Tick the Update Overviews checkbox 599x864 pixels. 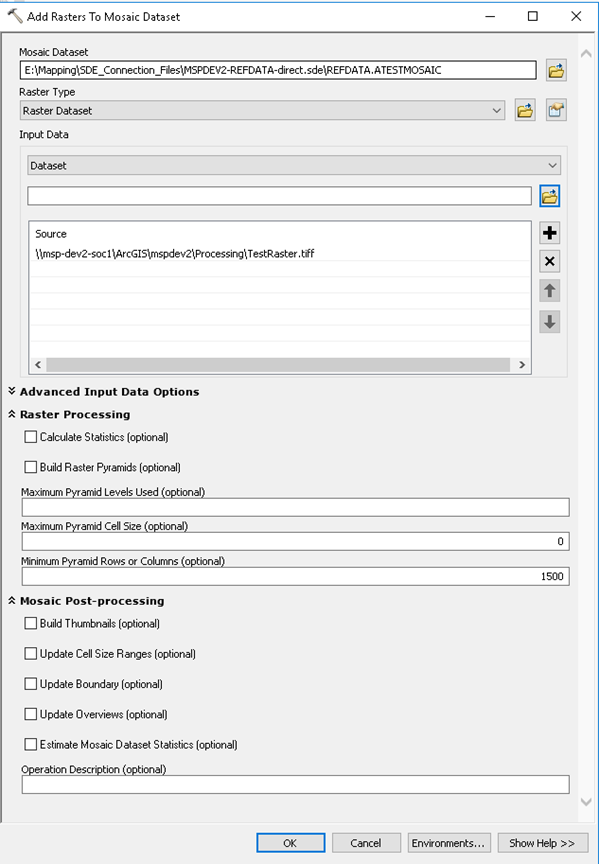pyautogui.click(x=31, y=714)
